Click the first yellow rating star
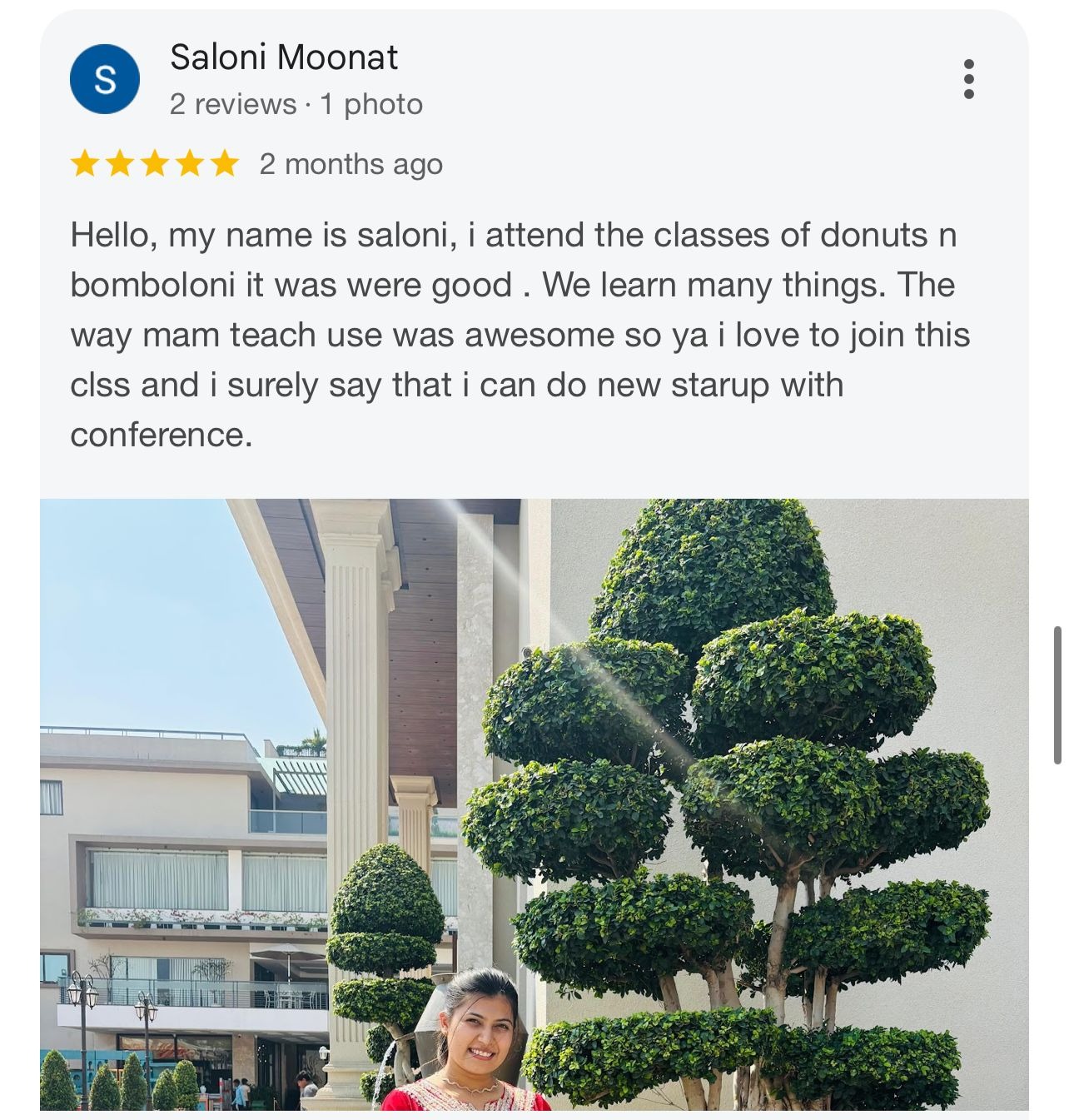The width and height of the screenshot is (1069, 1120). click(85, 164)
